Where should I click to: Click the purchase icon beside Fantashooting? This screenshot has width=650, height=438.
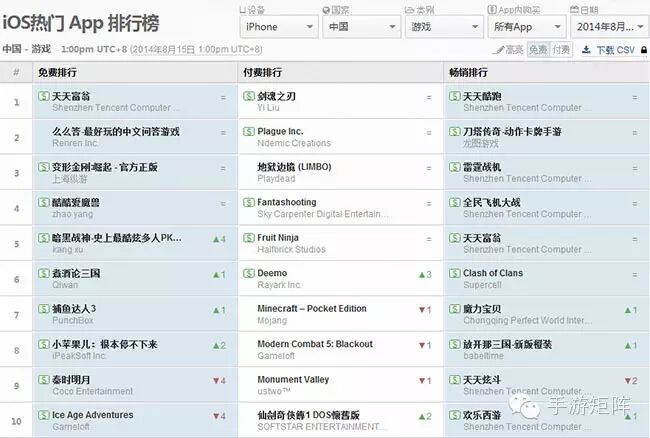[x=249, y=202]
